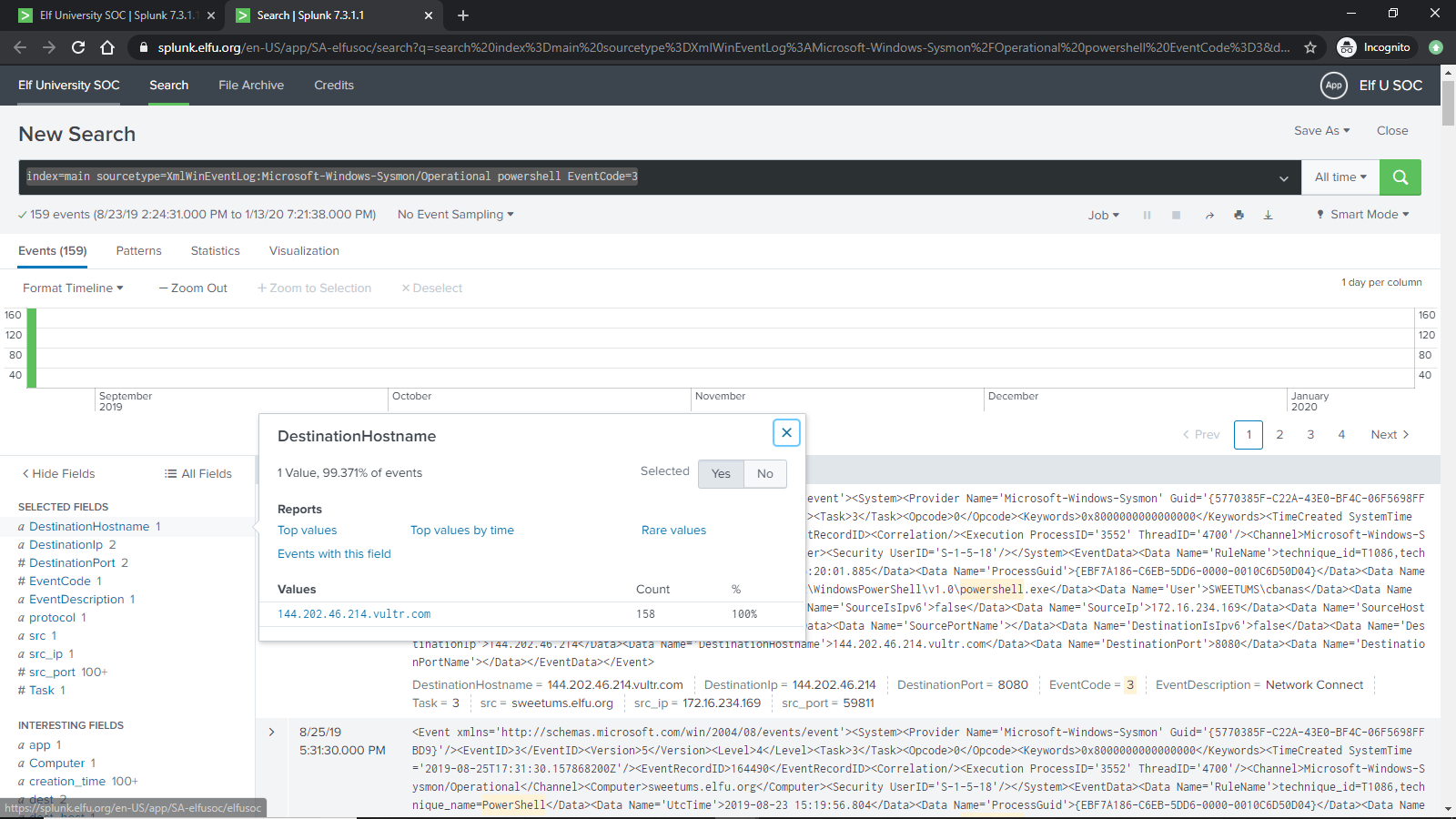The image size is (1456, 819).
Task: Stop the search job
Action: click(1176, 216)
